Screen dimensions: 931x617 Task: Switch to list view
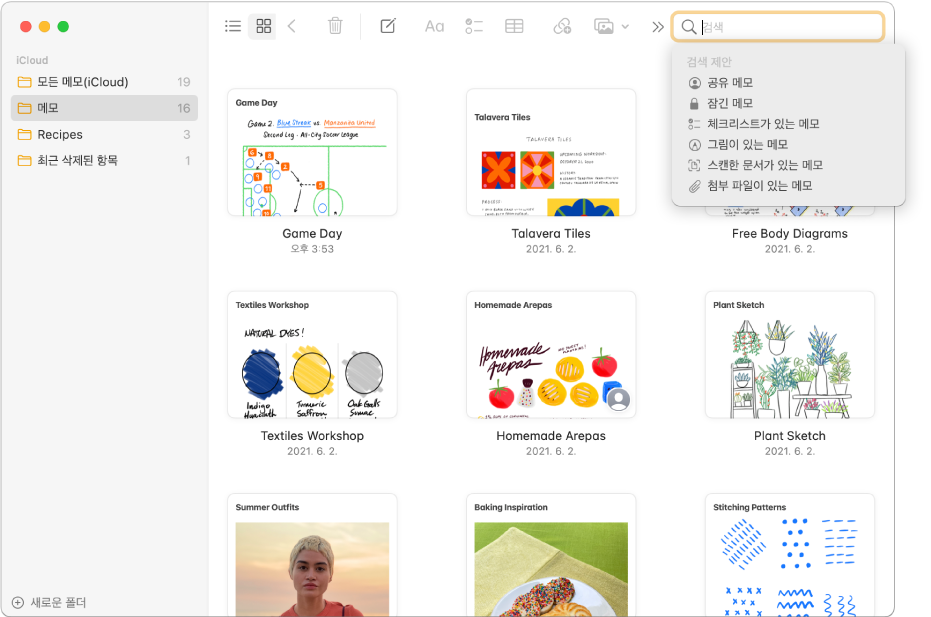point(233,26)
